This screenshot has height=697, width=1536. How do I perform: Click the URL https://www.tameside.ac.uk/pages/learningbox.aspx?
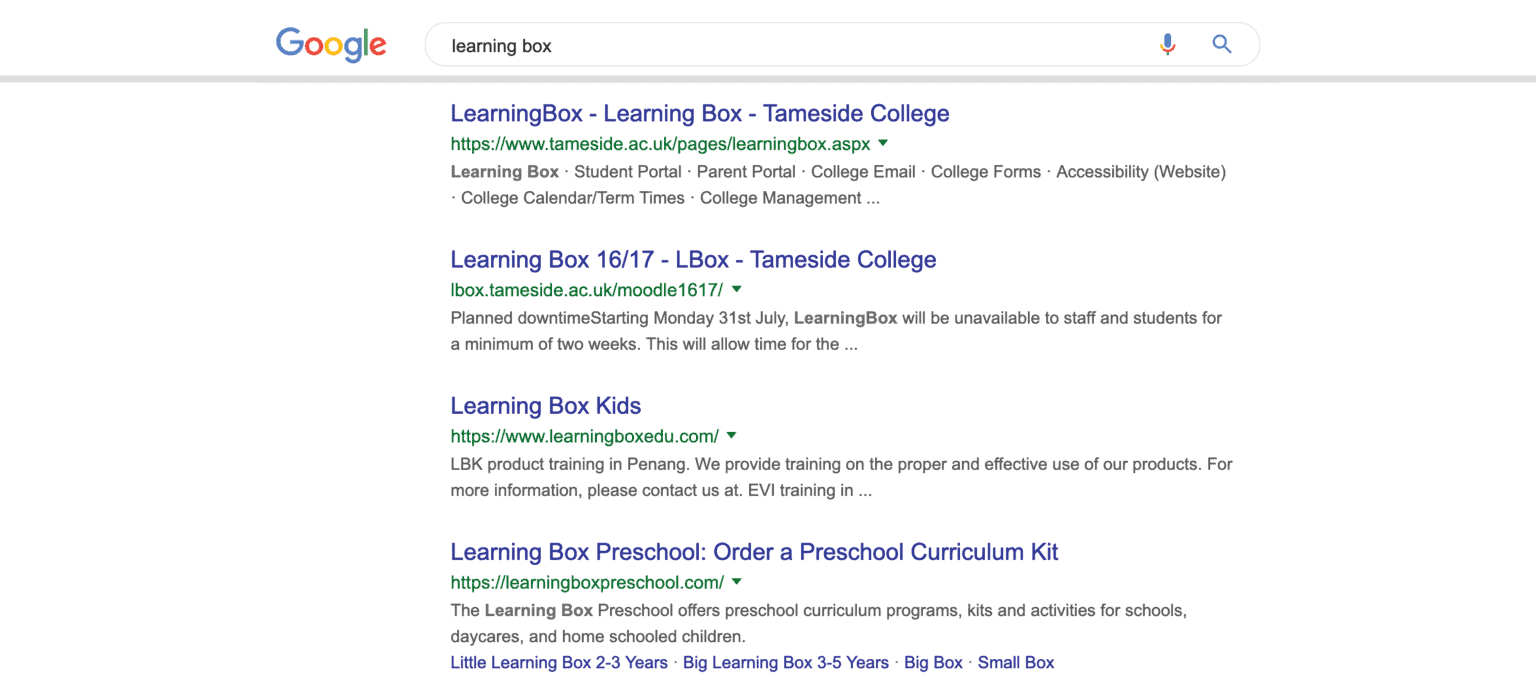coord(661,144)
